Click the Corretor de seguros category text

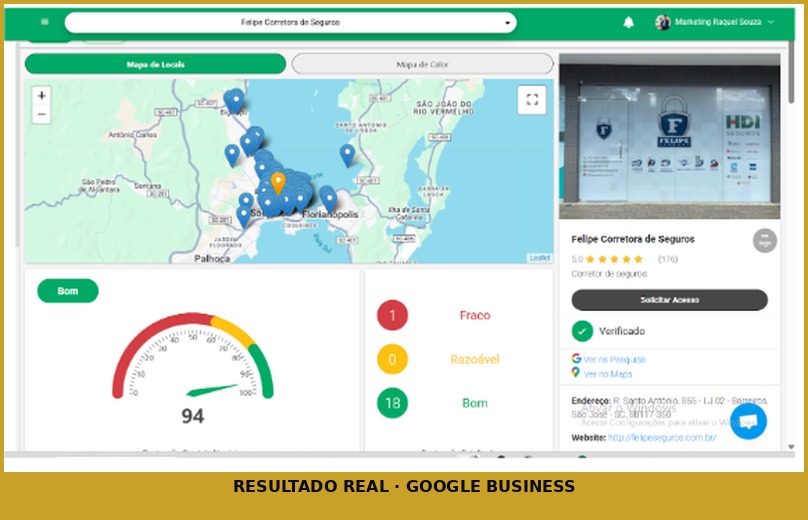[x=609, y=274]
